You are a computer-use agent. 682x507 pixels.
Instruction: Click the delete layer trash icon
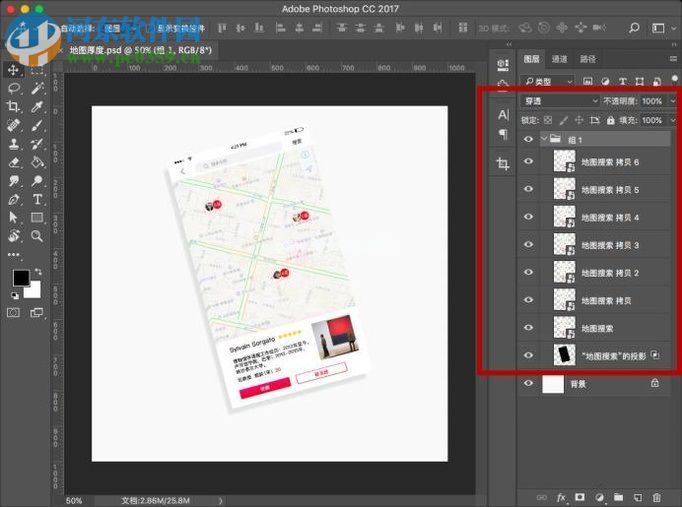click(657, 497)
